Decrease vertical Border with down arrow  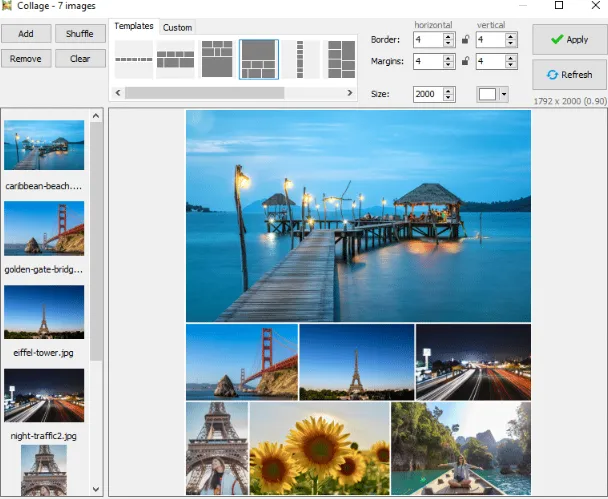tap(511, 43)
